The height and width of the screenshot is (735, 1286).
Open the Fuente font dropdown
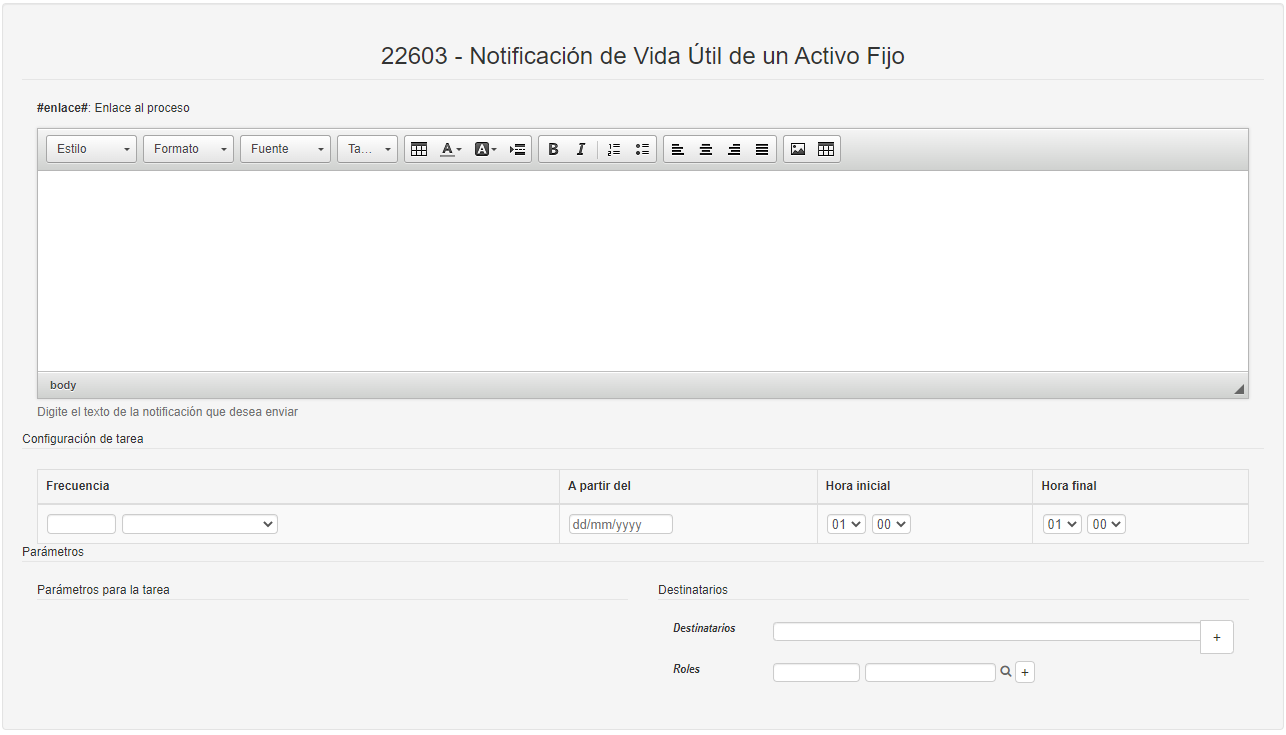(285, 149)
